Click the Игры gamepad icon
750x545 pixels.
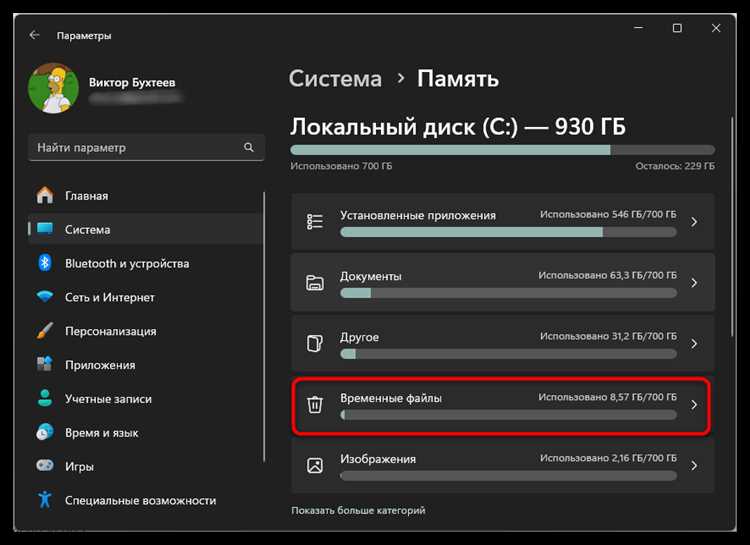(x=45, y=466)
